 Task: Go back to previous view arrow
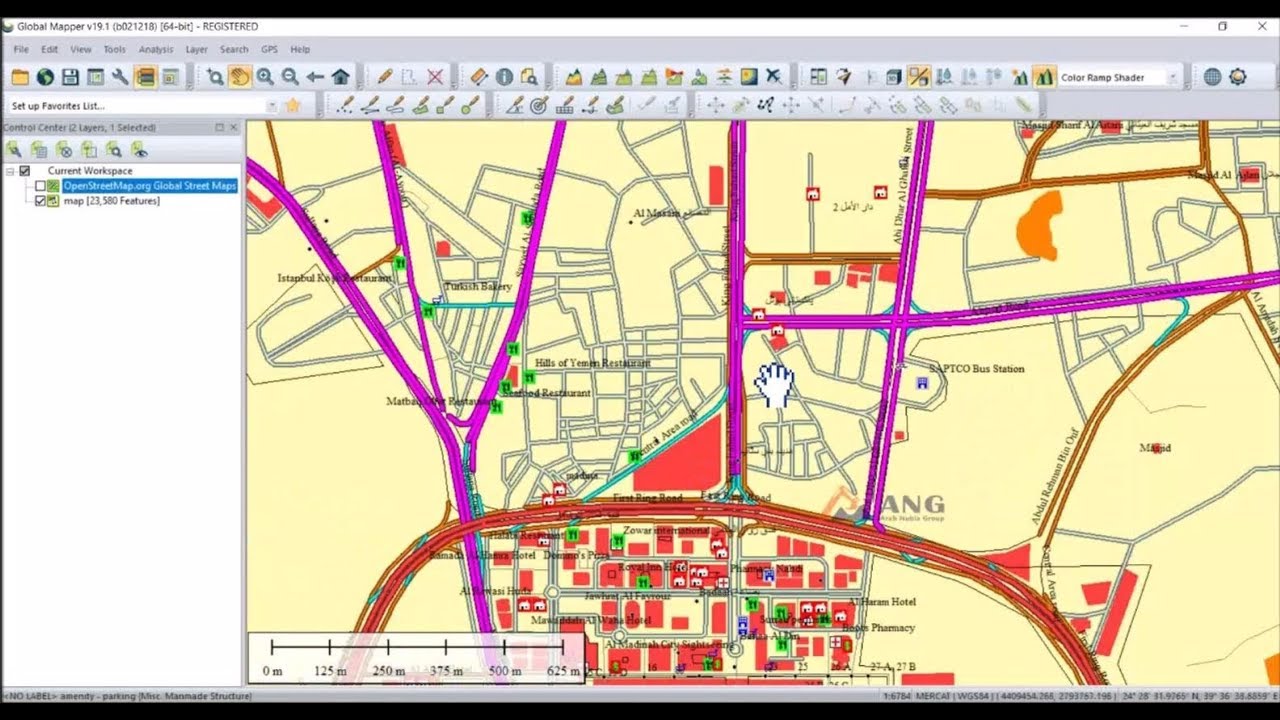tap(315, 77)
